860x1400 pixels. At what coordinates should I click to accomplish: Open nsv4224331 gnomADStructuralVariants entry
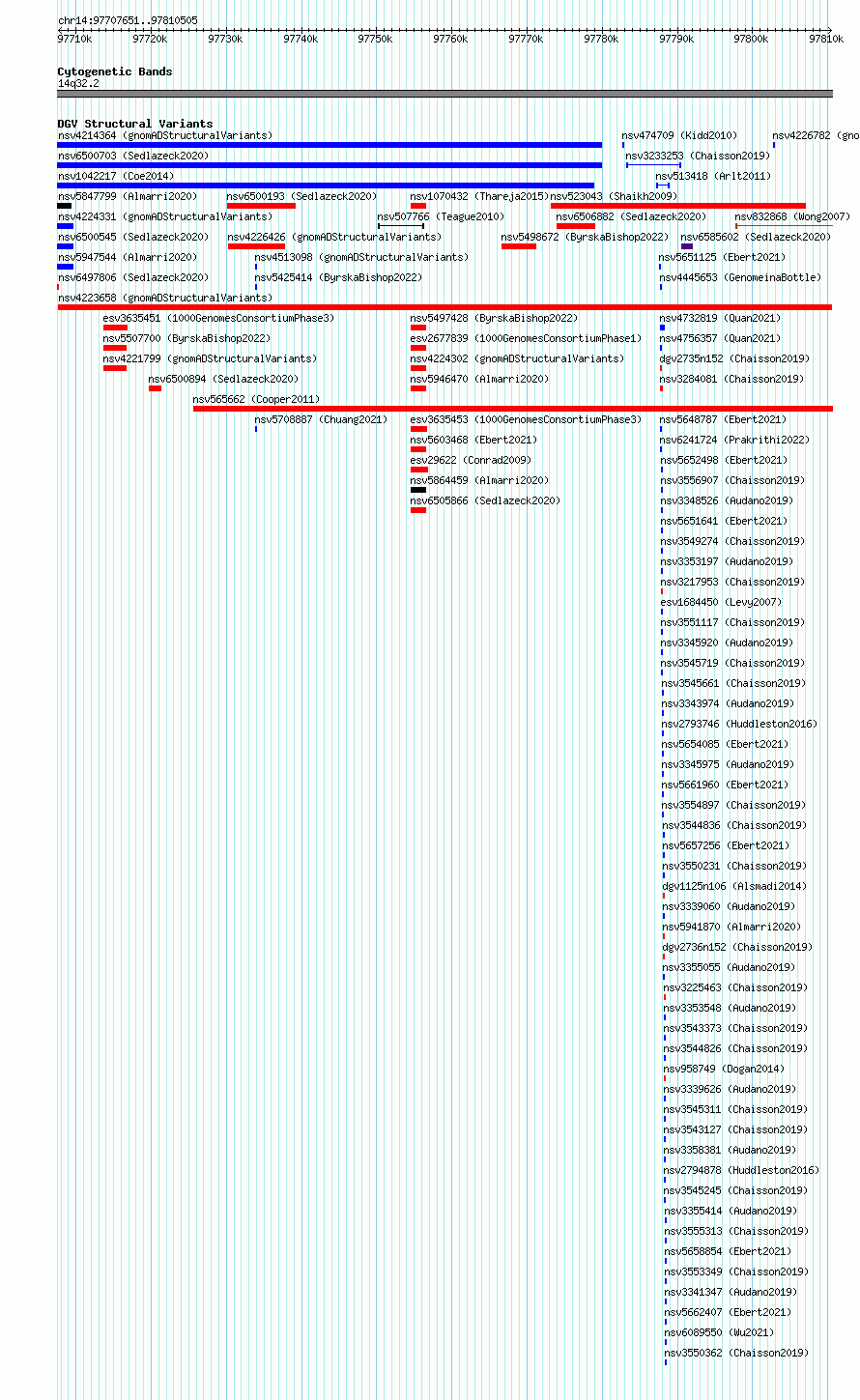[165, 217]
